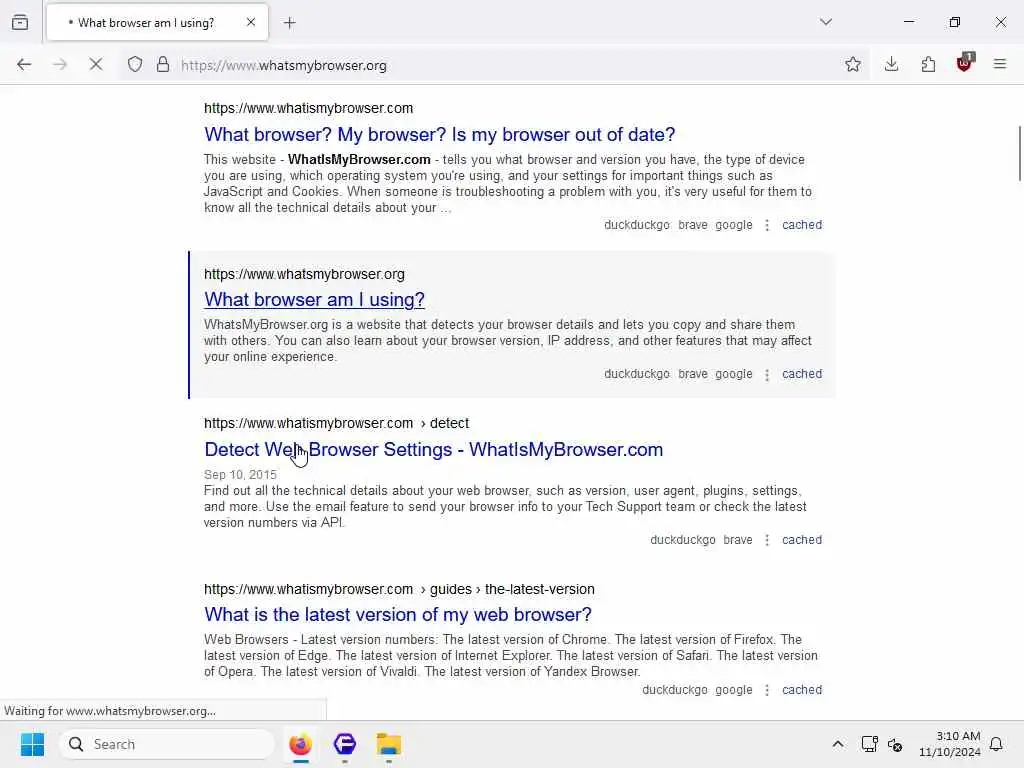
Task: Click the muted volume tray icon
Action: point(895,744)
